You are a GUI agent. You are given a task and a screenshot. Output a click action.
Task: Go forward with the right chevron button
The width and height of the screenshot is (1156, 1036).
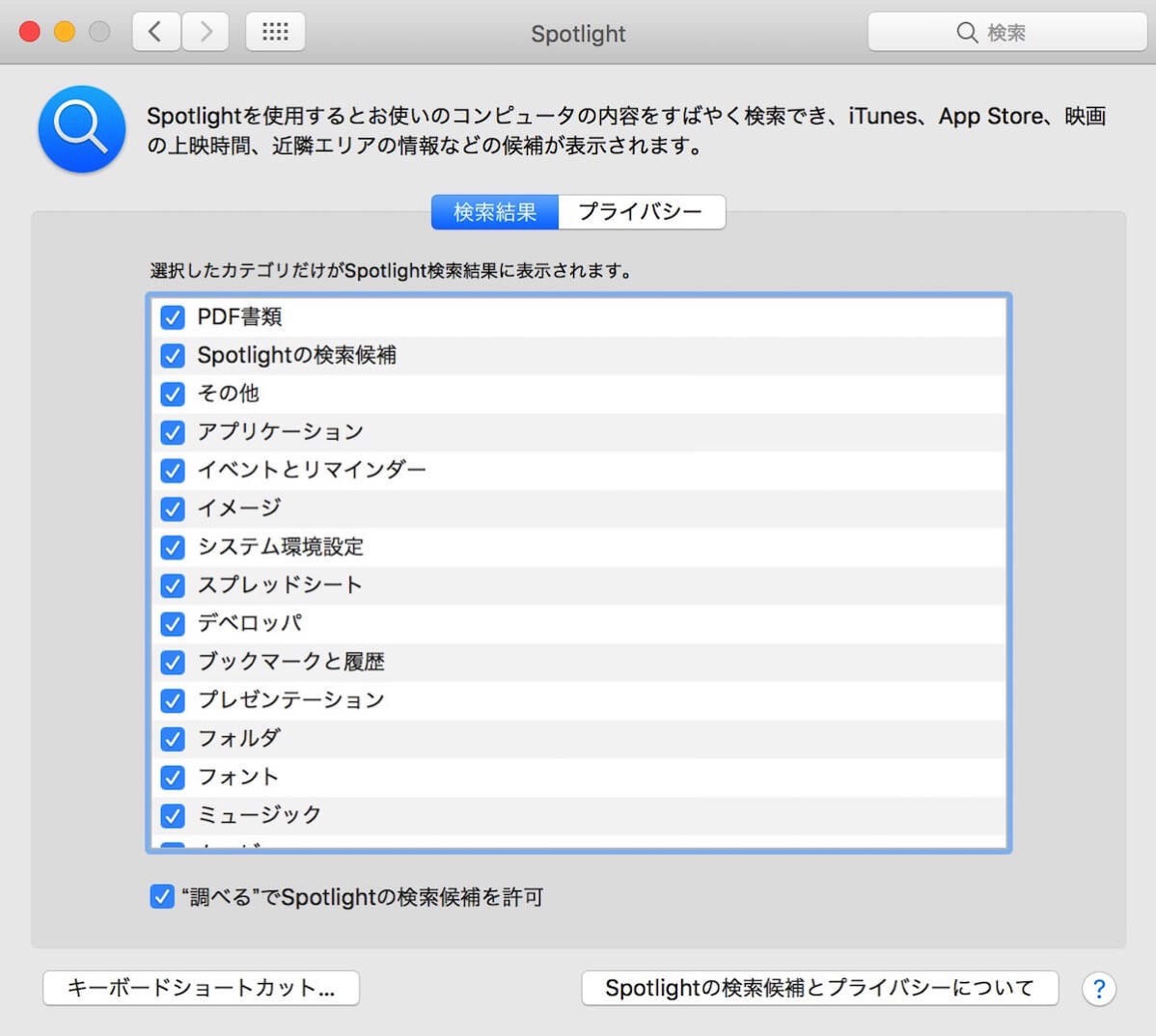[x=206, y=32]
